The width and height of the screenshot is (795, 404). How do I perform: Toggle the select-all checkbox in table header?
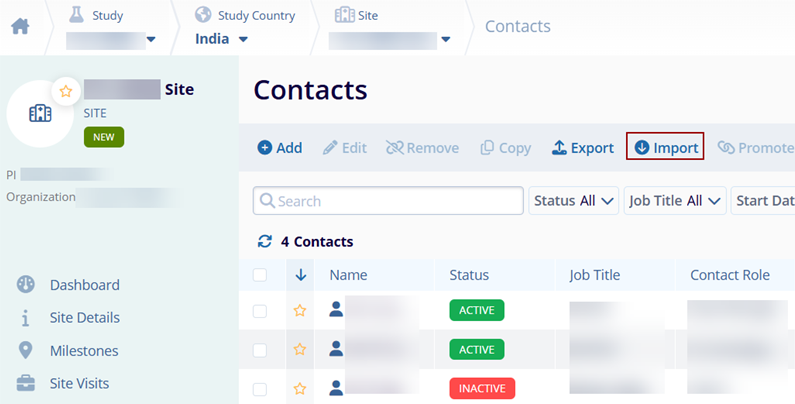coord(260,275)
